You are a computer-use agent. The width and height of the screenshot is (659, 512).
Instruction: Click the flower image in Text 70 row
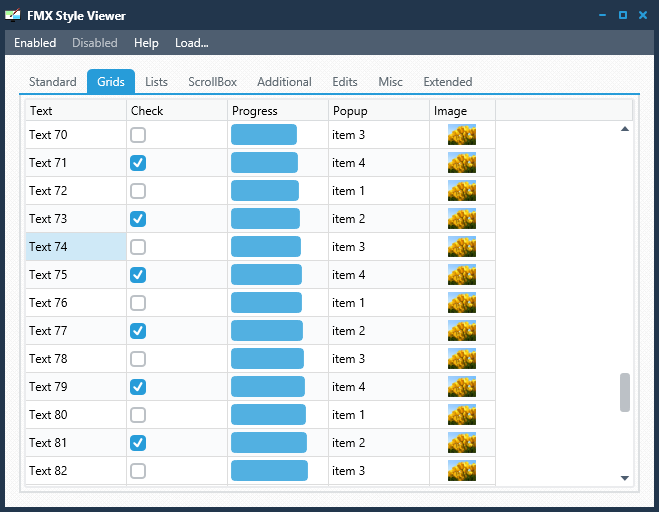(462, 135)
